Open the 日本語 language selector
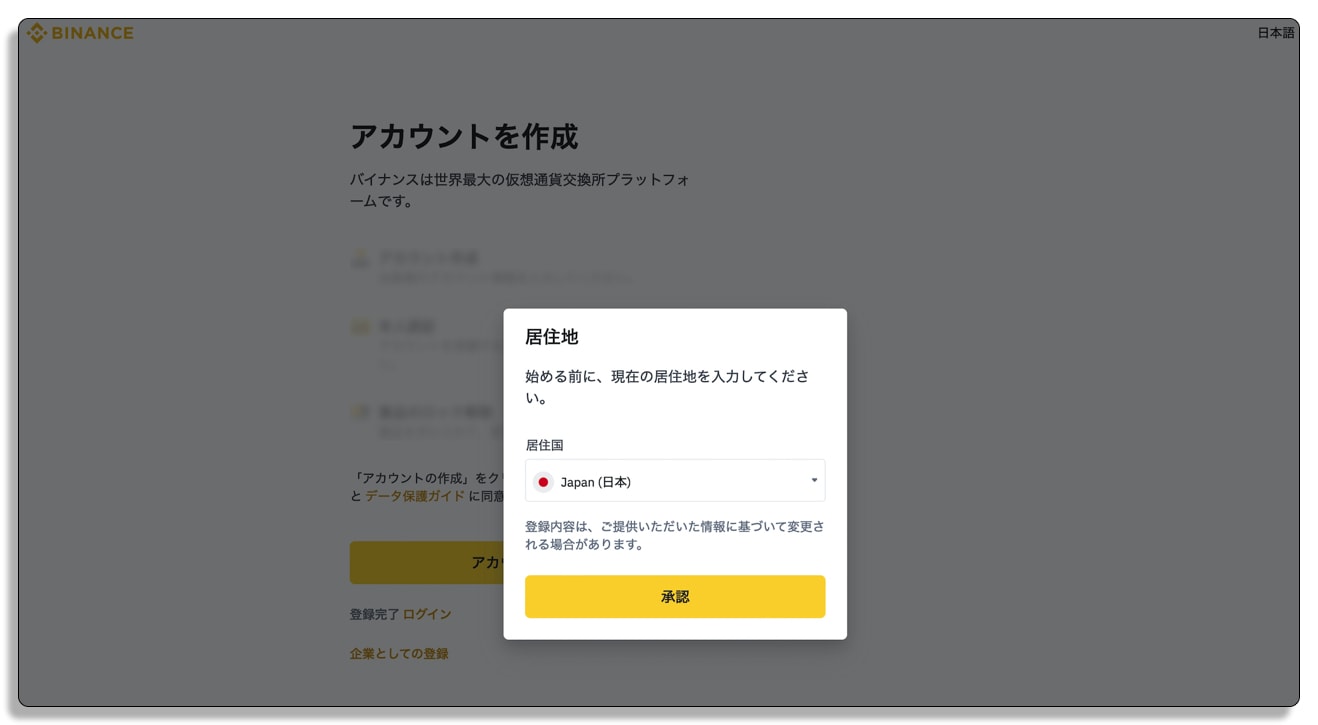This screenshot has width=1318, height=725. coord(1275,33)
